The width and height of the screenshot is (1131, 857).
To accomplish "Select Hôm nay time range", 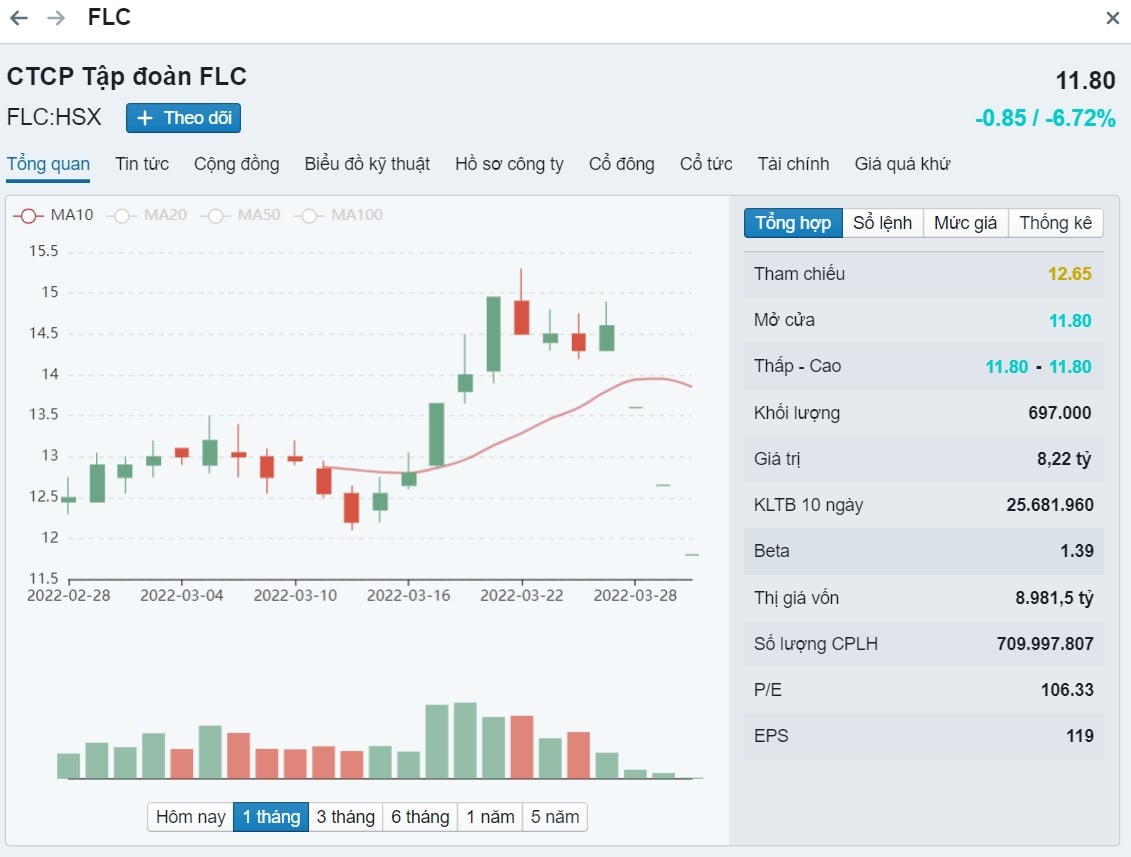I will (190, 817).
